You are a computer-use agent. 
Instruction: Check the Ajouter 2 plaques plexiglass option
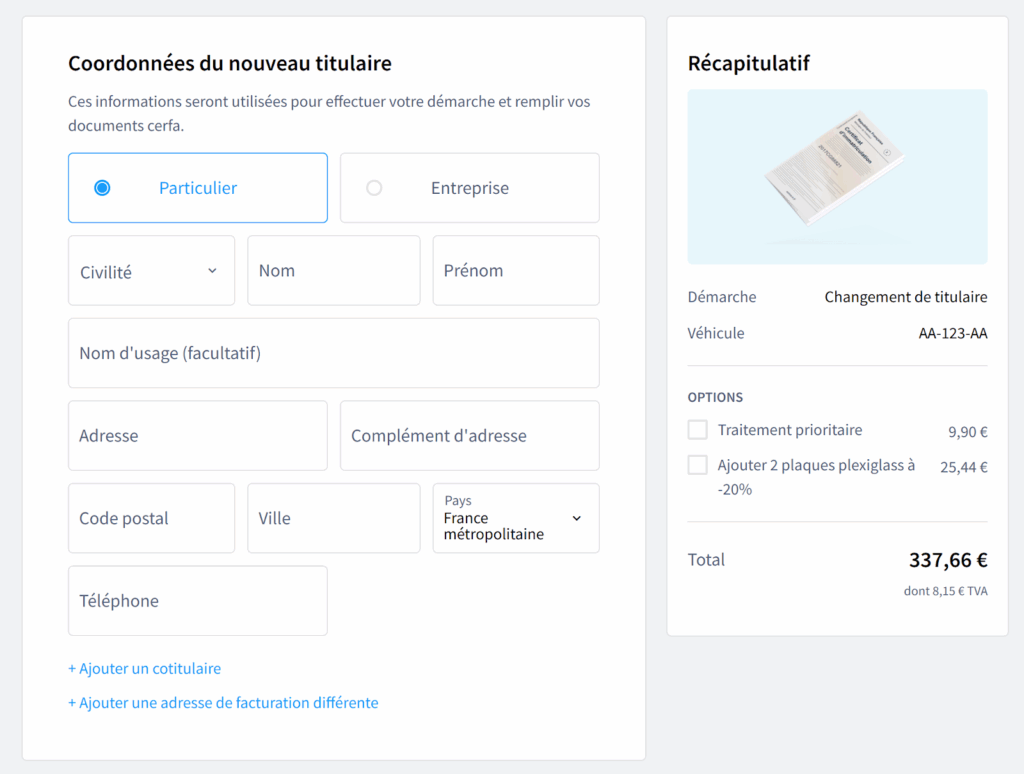click(x=697, y=464)
